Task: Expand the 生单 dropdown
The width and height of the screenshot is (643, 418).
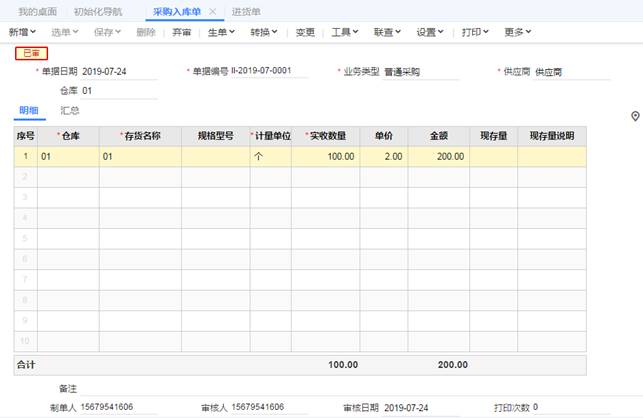Action: click(221, 32)
